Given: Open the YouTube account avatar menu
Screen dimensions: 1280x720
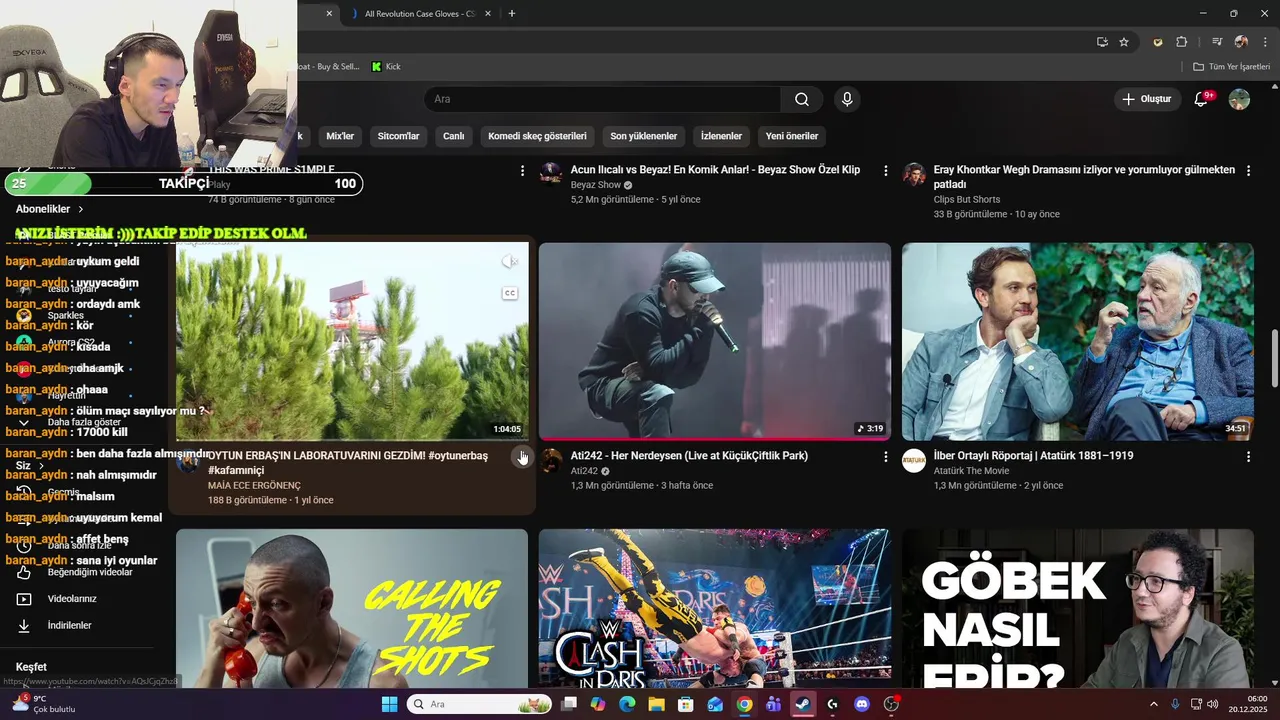Looking at the screenshot, I should point(1239,99).
